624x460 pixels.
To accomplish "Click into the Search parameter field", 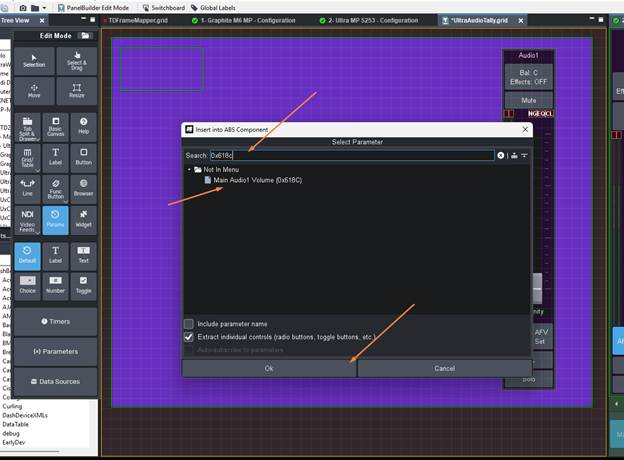I will point(352,156).
